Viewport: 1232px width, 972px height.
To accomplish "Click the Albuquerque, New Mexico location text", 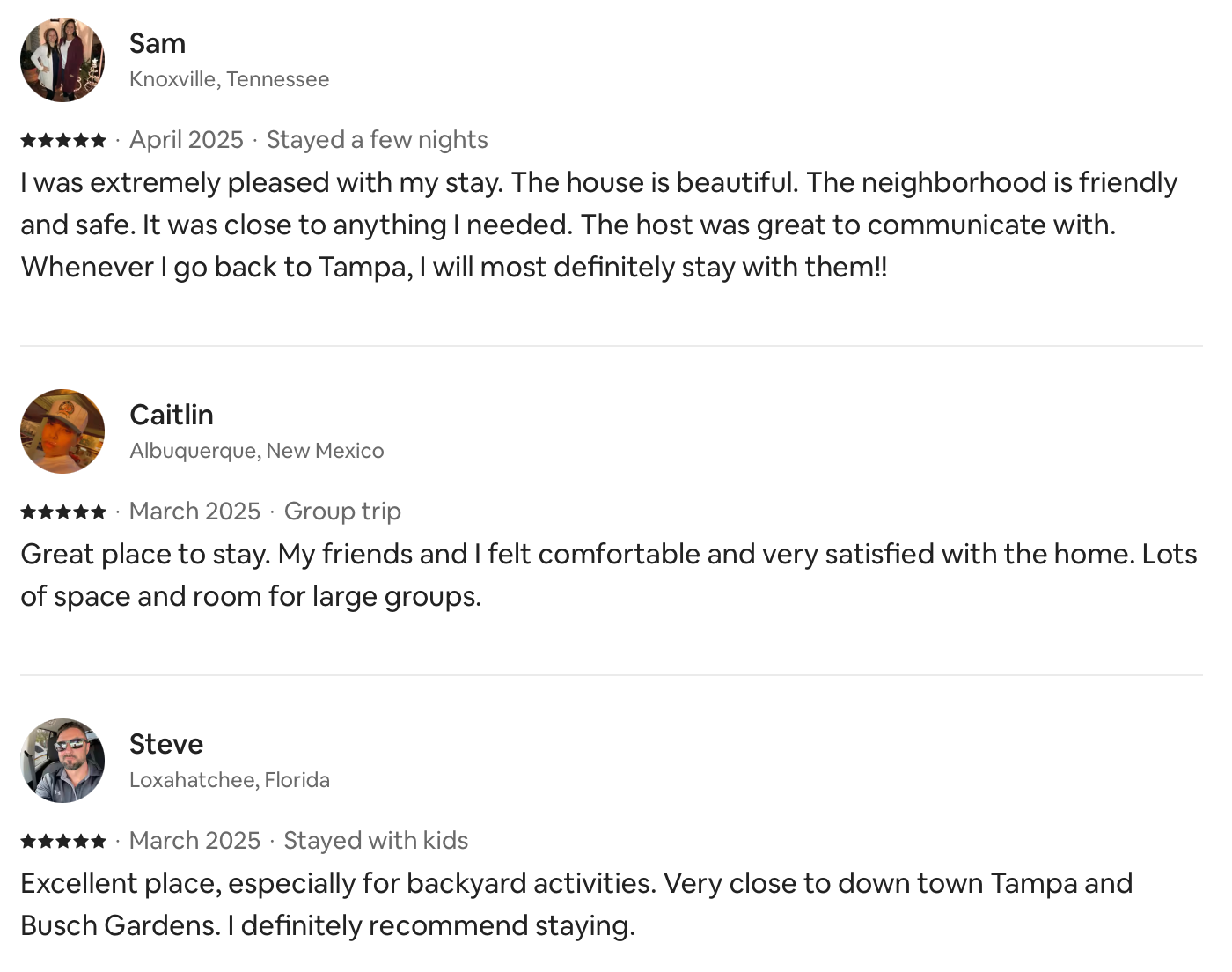I will pos(256,451).
